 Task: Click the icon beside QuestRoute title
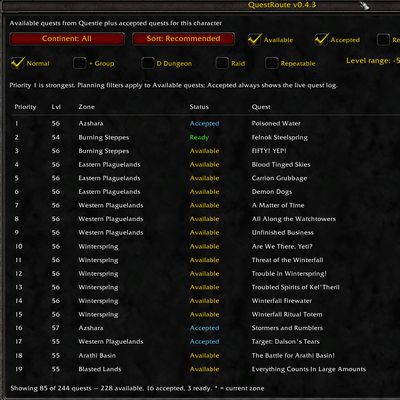pos(364,5)
